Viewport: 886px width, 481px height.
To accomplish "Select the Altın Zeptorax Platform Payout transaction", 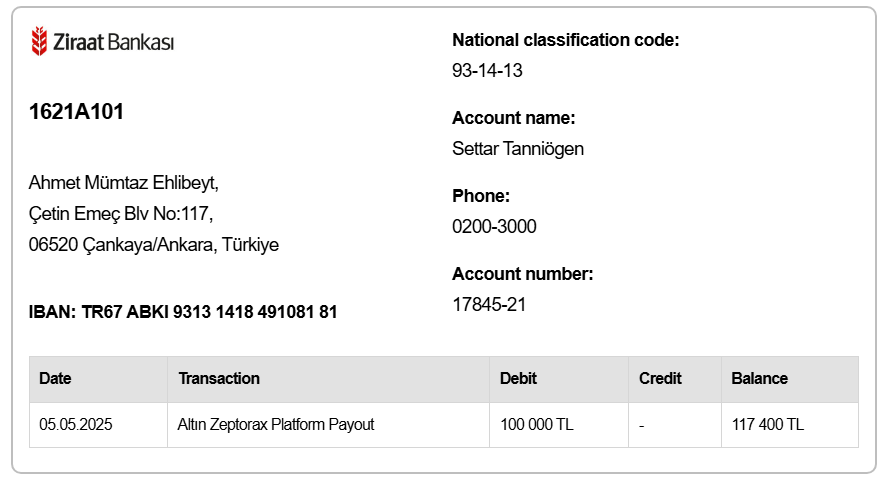I will pos(276,424).
